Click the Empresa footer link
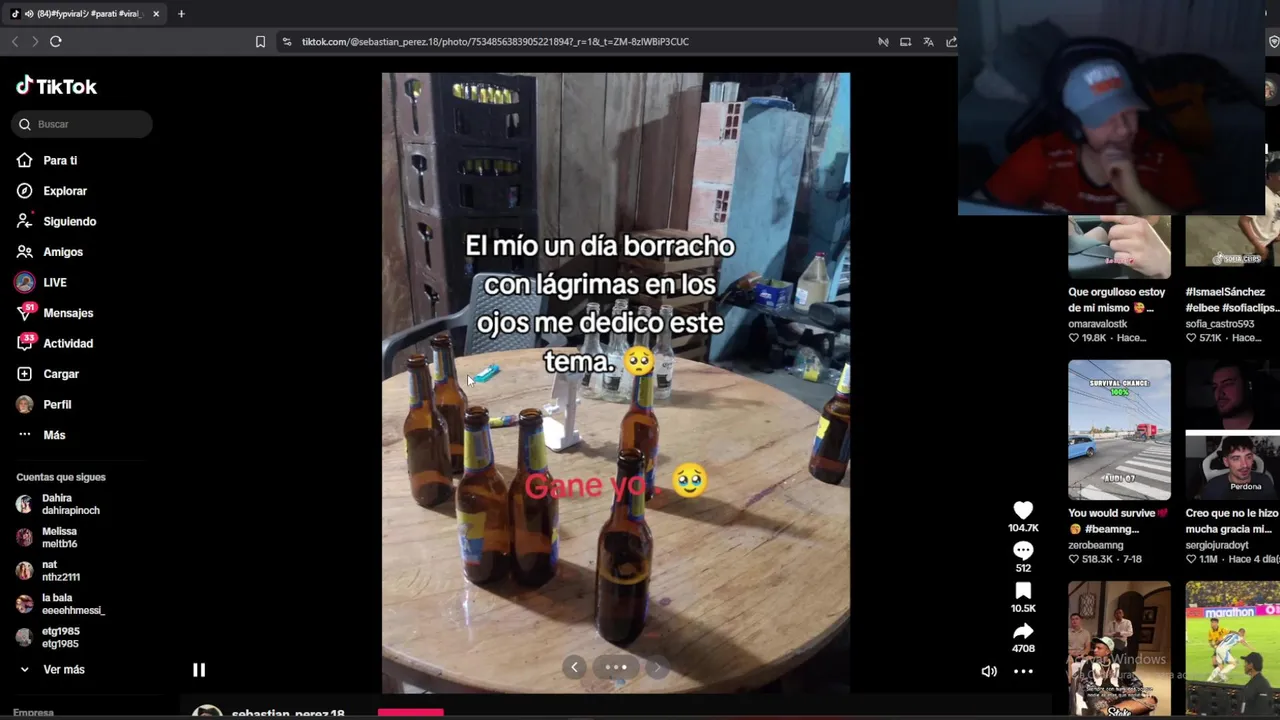This screenshot has height=720, width=1280. tap(33, 713)
